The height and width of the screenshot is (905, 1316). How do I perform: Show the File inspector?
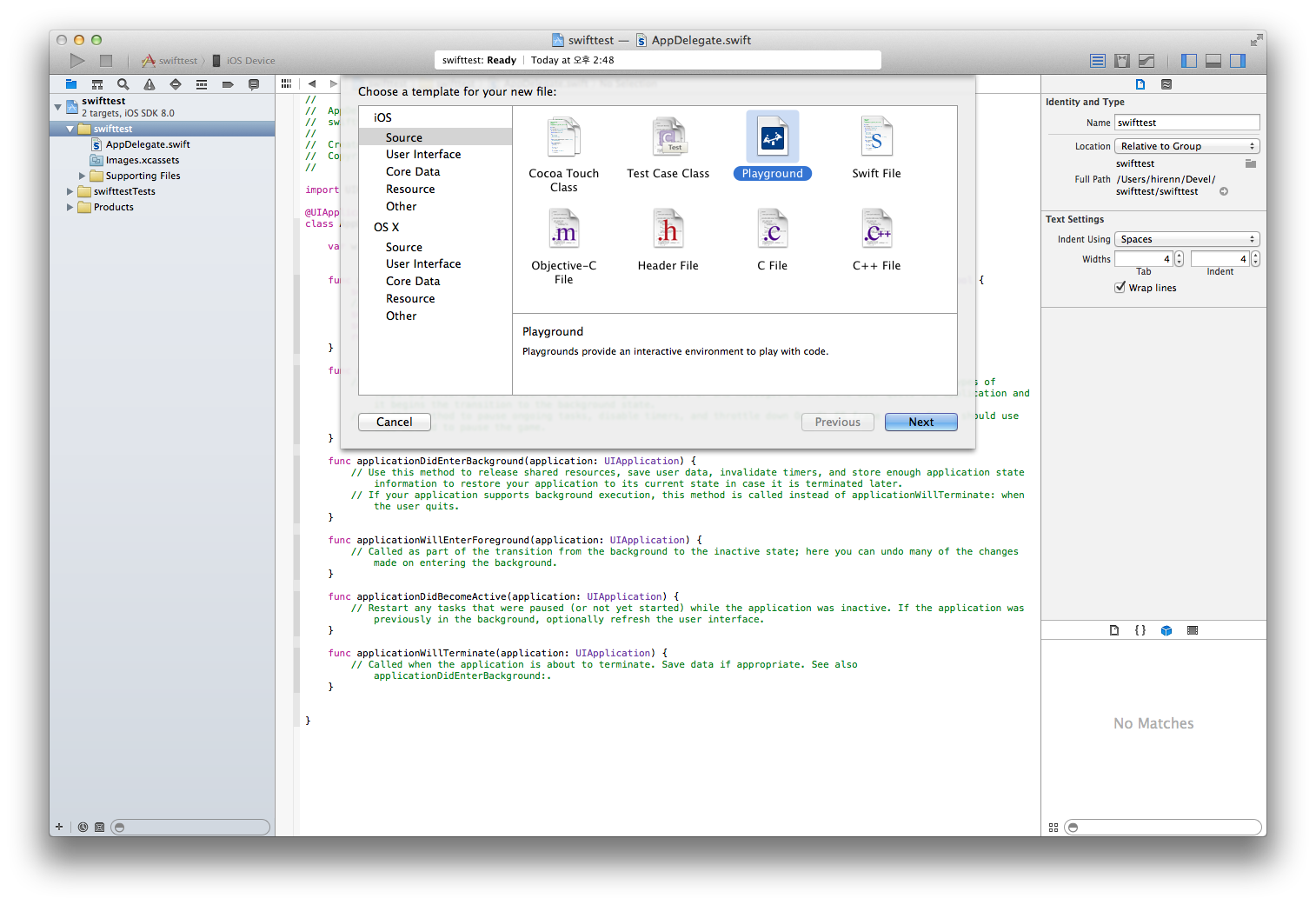tap(1140, 84)
